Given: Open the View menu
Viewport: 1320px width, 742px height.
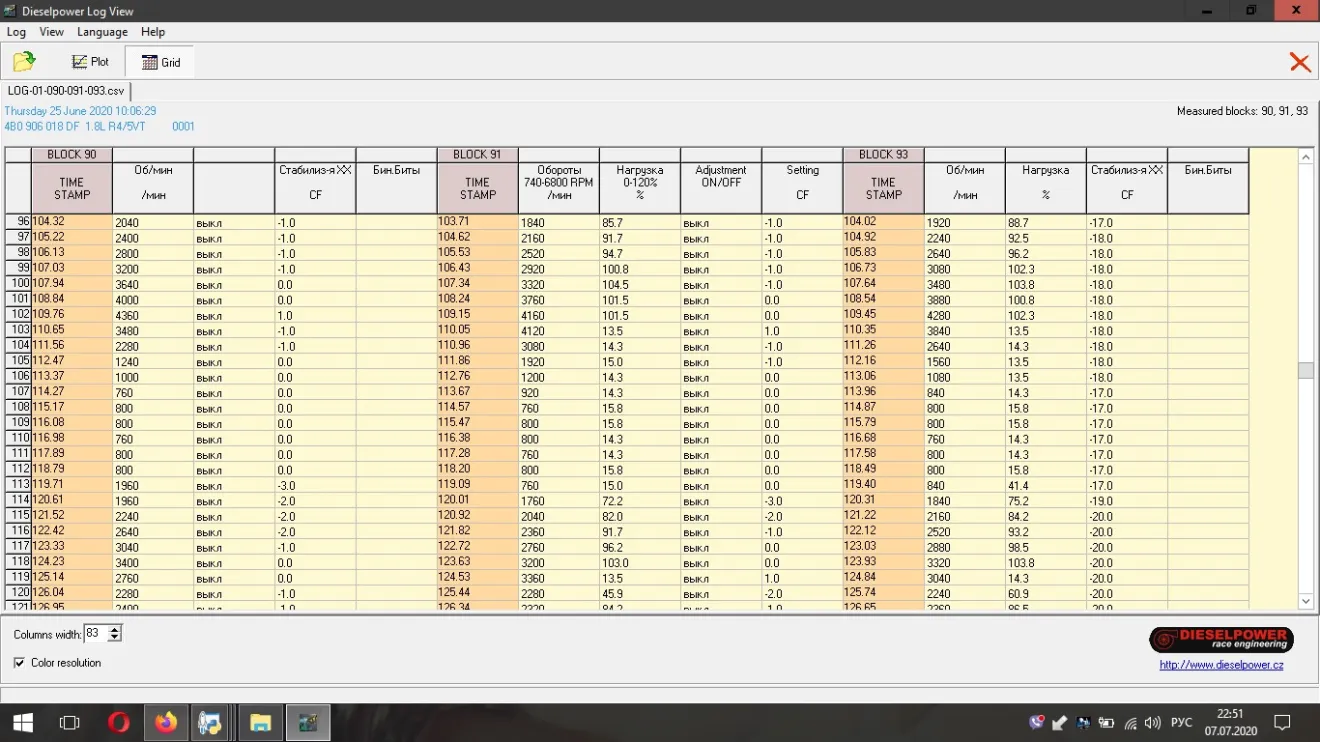Looking at the screenshot, I should 51,32.
